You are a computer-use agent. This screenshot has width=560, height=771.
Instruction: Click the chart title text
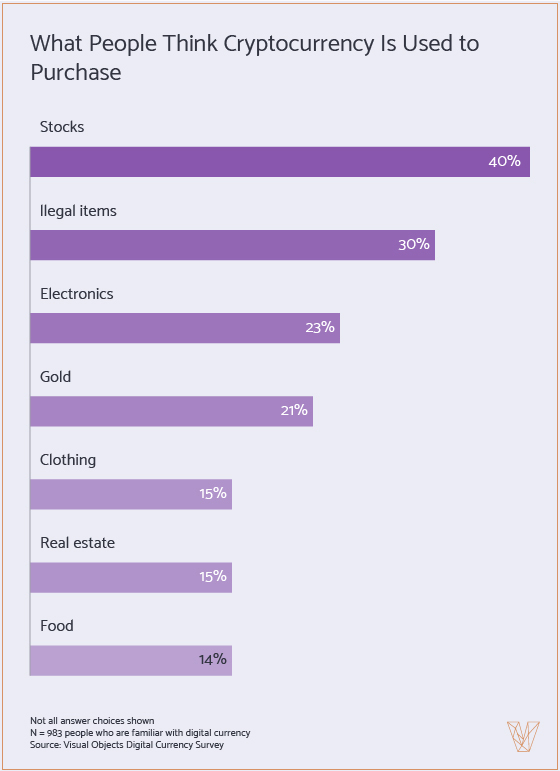[x=255, y=58]
